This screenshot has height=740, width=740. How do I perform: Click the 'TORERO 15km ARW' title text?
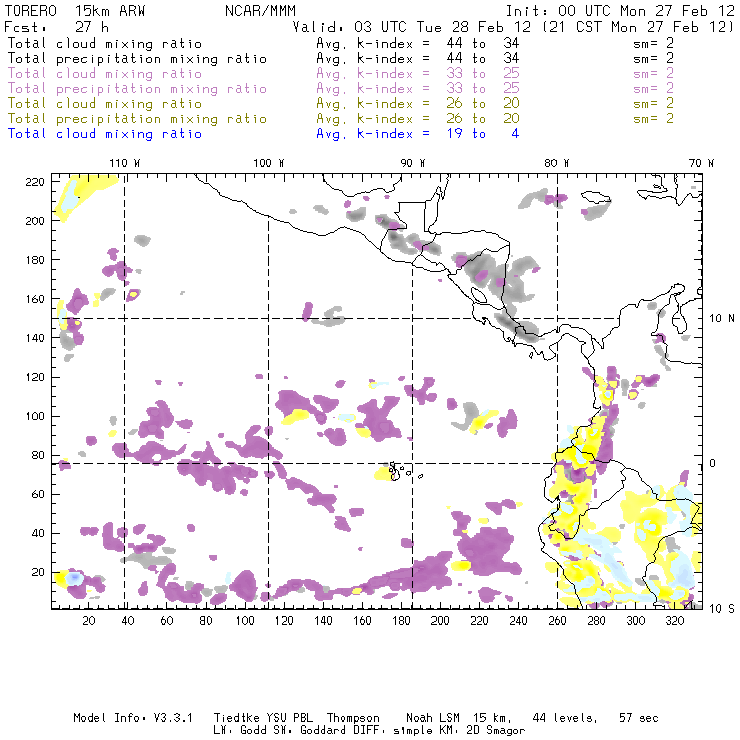point(75,11)
